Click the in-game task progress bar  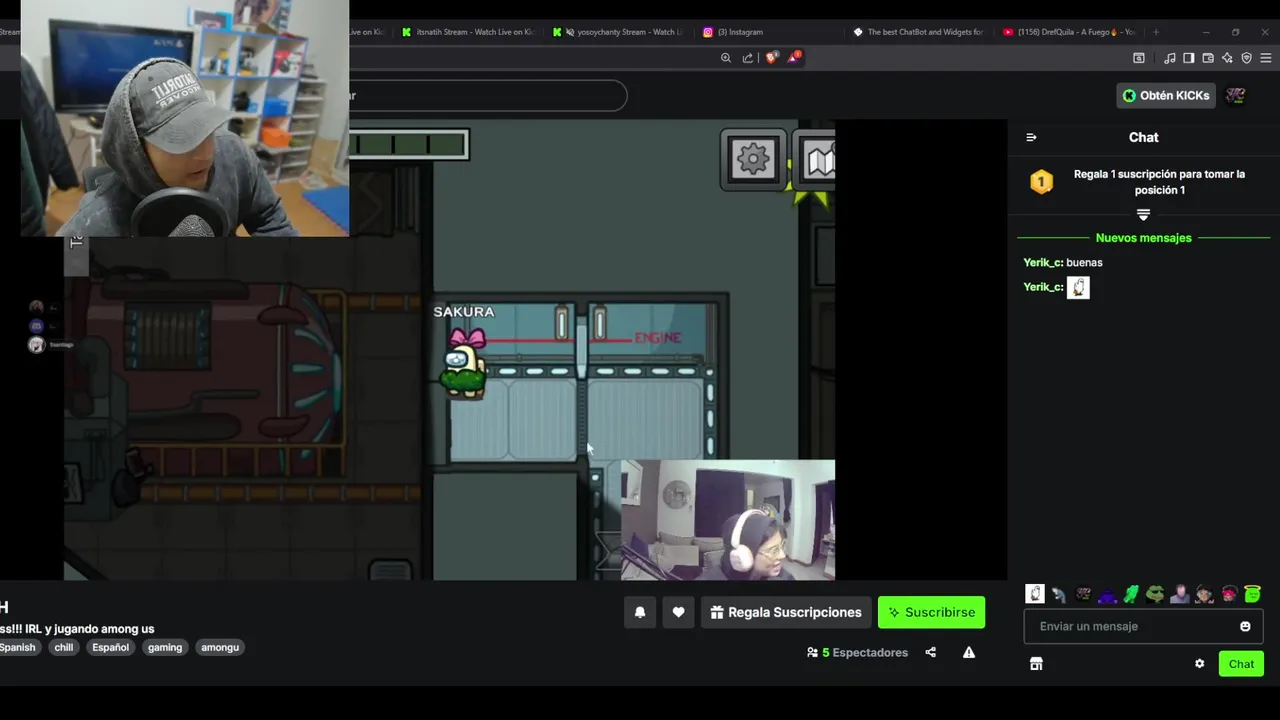(408, 145)
